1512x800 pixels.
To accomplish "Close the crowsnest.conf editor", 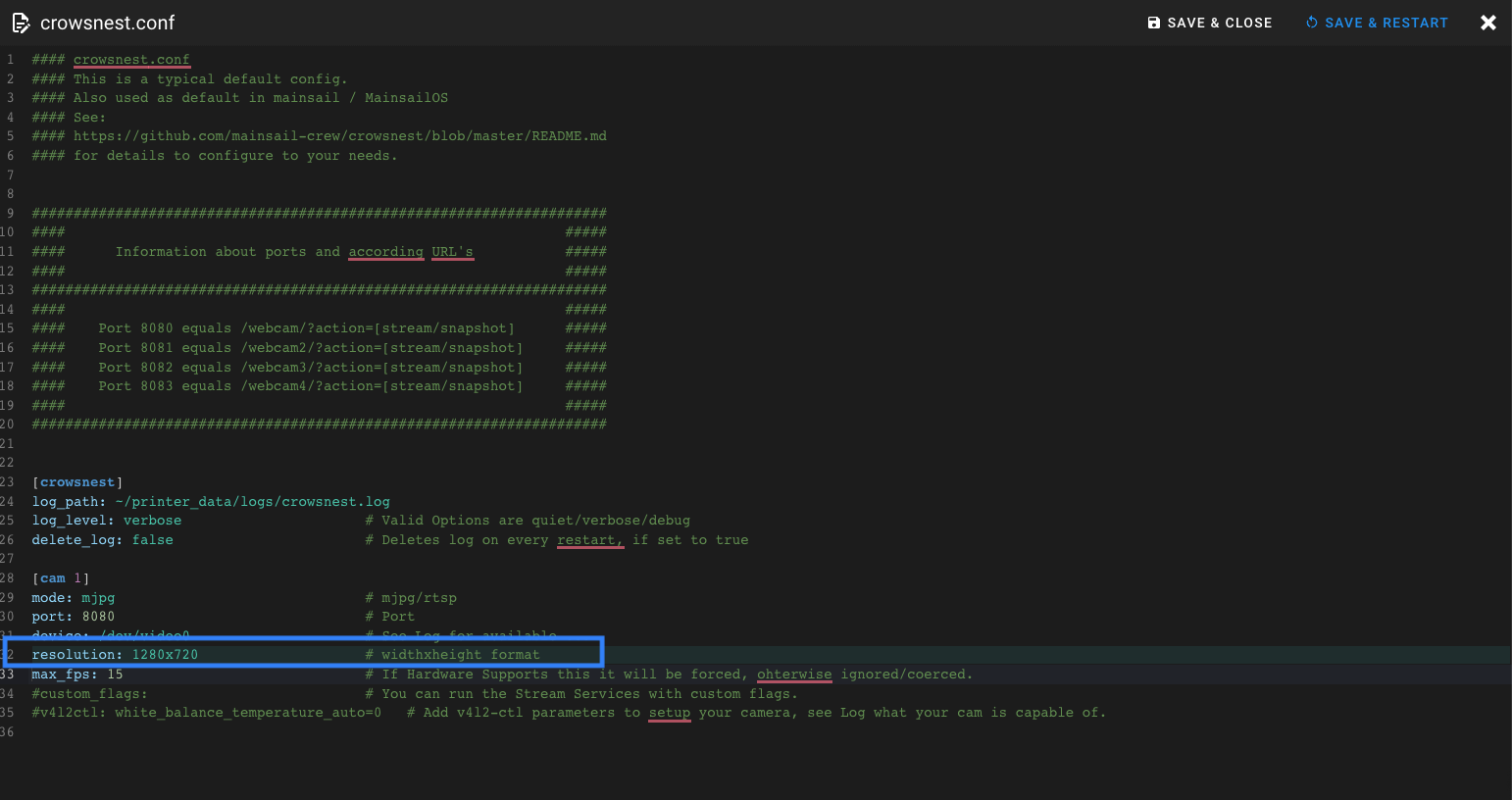I will (x=1488, y=23).
